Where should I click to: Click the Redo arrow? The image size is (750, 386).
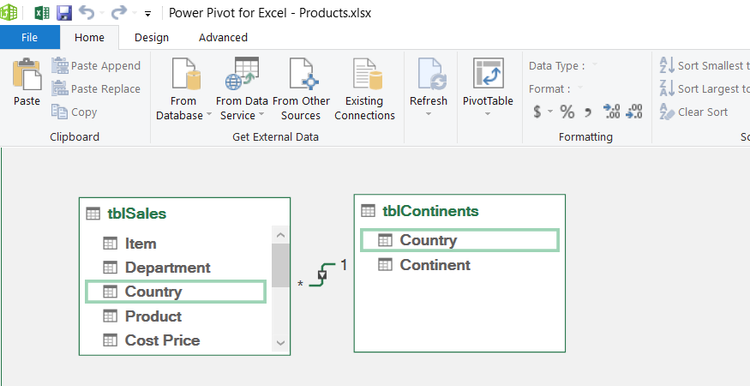click(x=119, y=12)
